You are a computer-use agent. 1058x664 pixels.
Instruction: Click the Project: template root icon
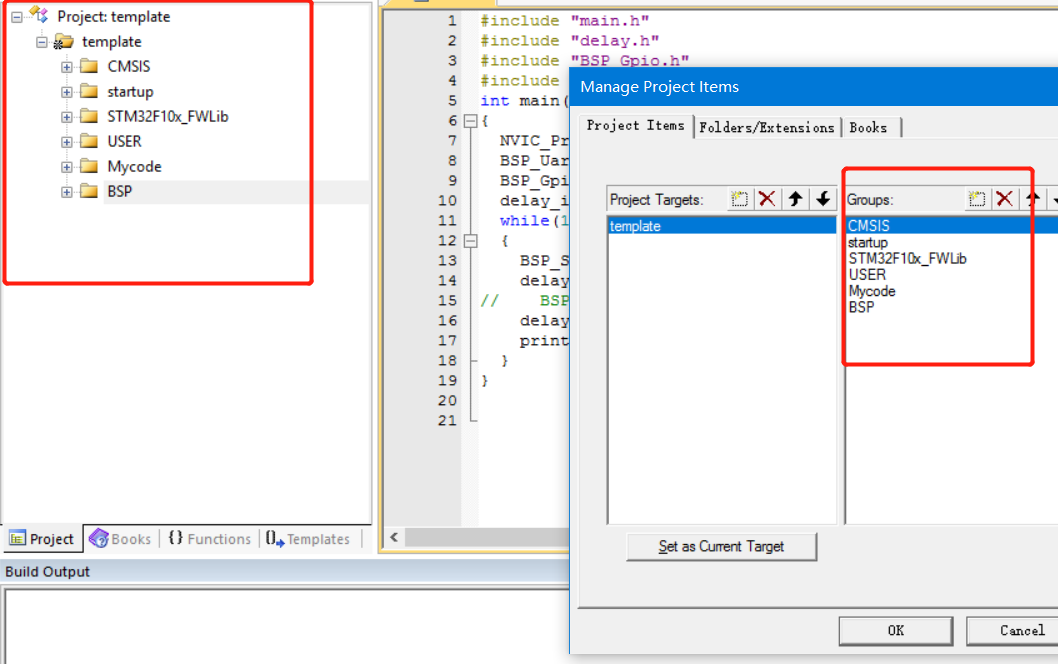tap(38, 15)
